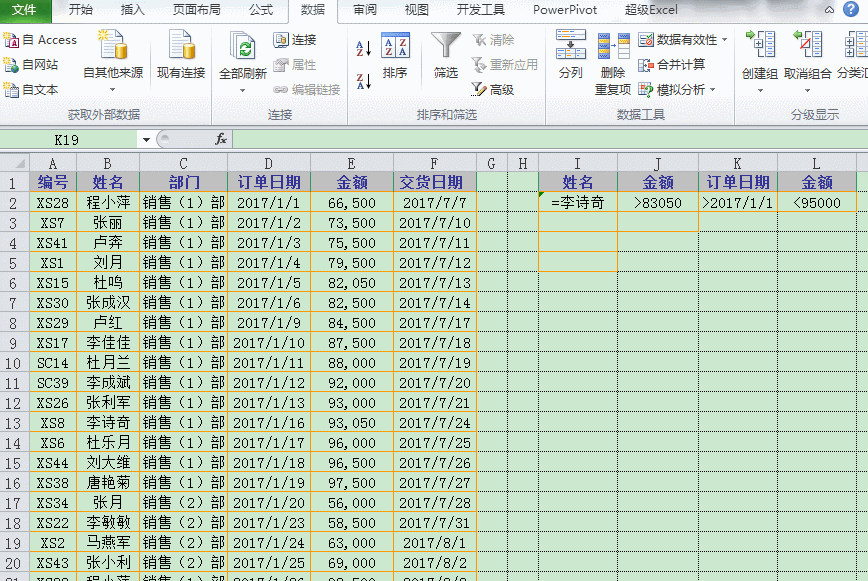Select cell 销售（2）部 in row 17

[x=183, y=503]
